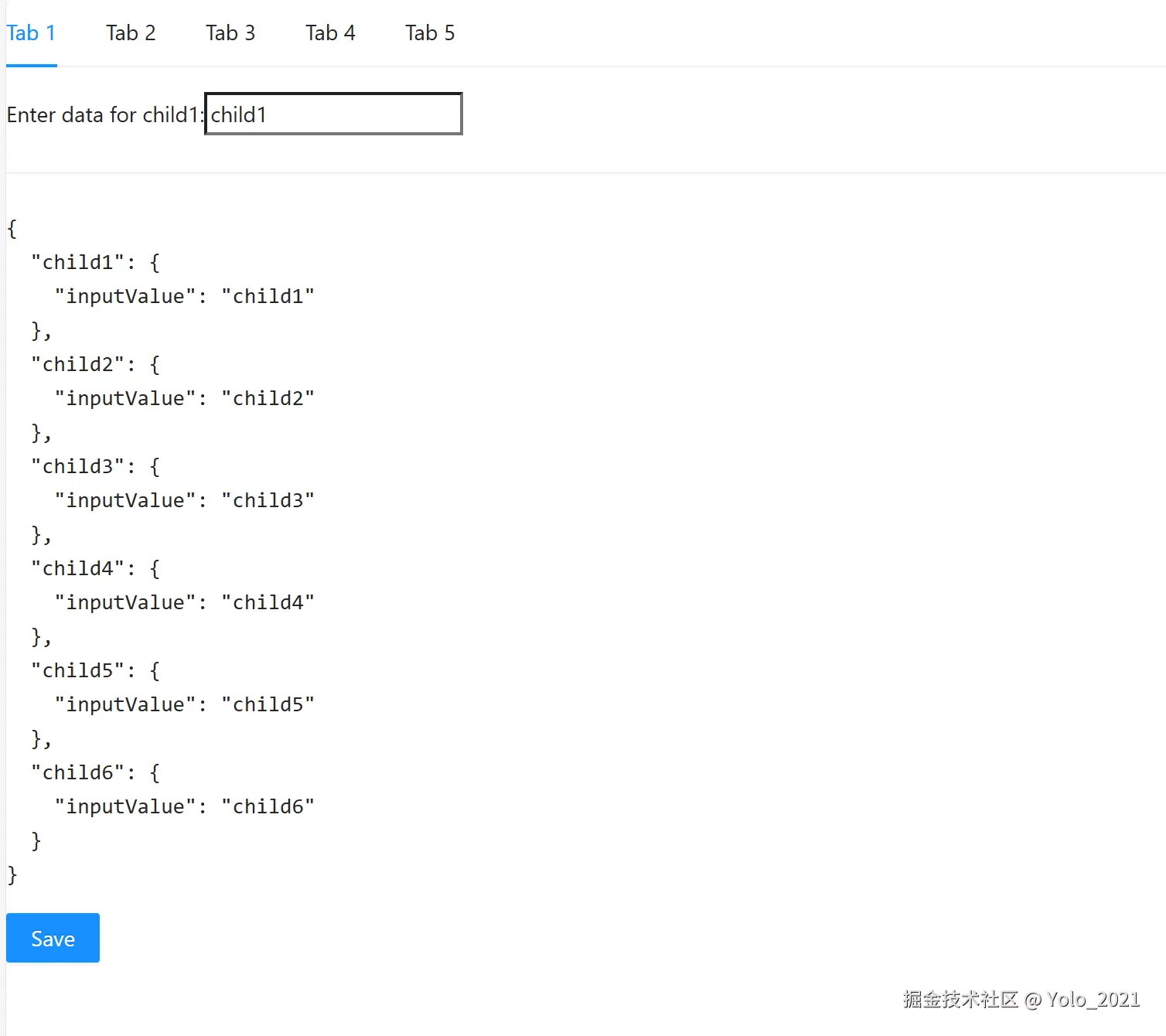Click the inputValue "child2" JSON line
1166x1036 pixels.
184,399
